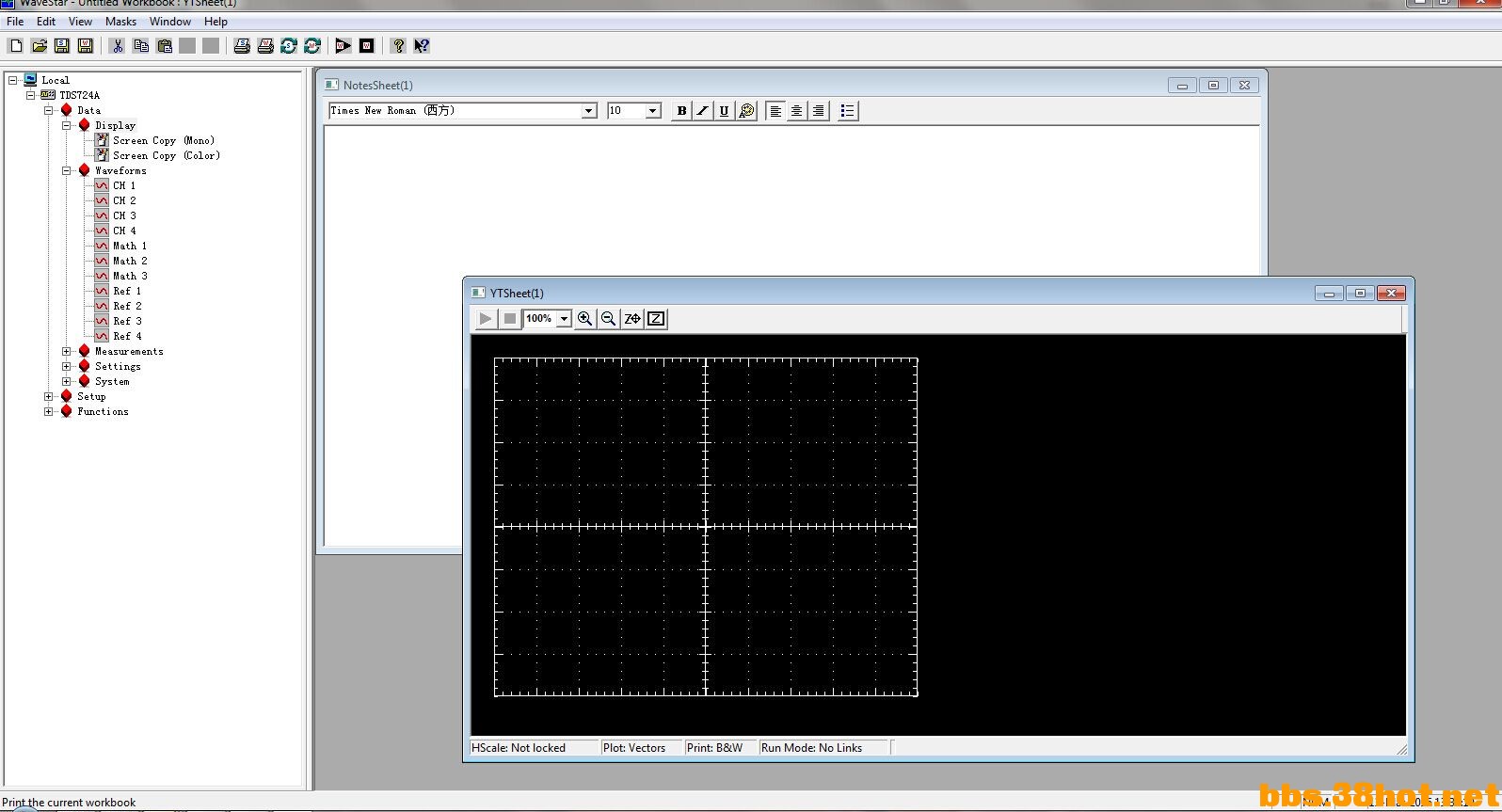Align text right in NotesSheet
Image resolution: width=1502 pixels, height=812 pixels.
pos(819,111)
